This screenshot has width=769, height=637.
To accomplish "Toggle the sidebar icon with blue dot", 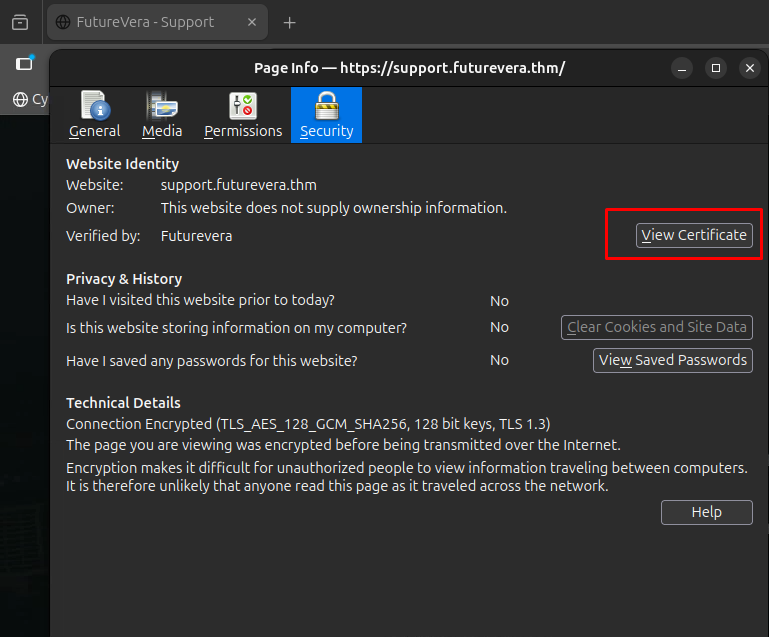I will pyautogui.click(x=24, y=64).
